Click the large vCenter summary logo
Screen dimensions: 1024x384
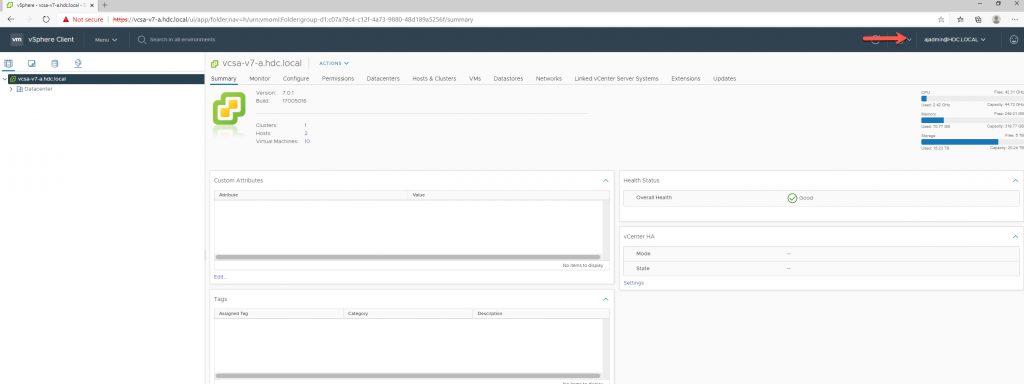coord(229,108)
